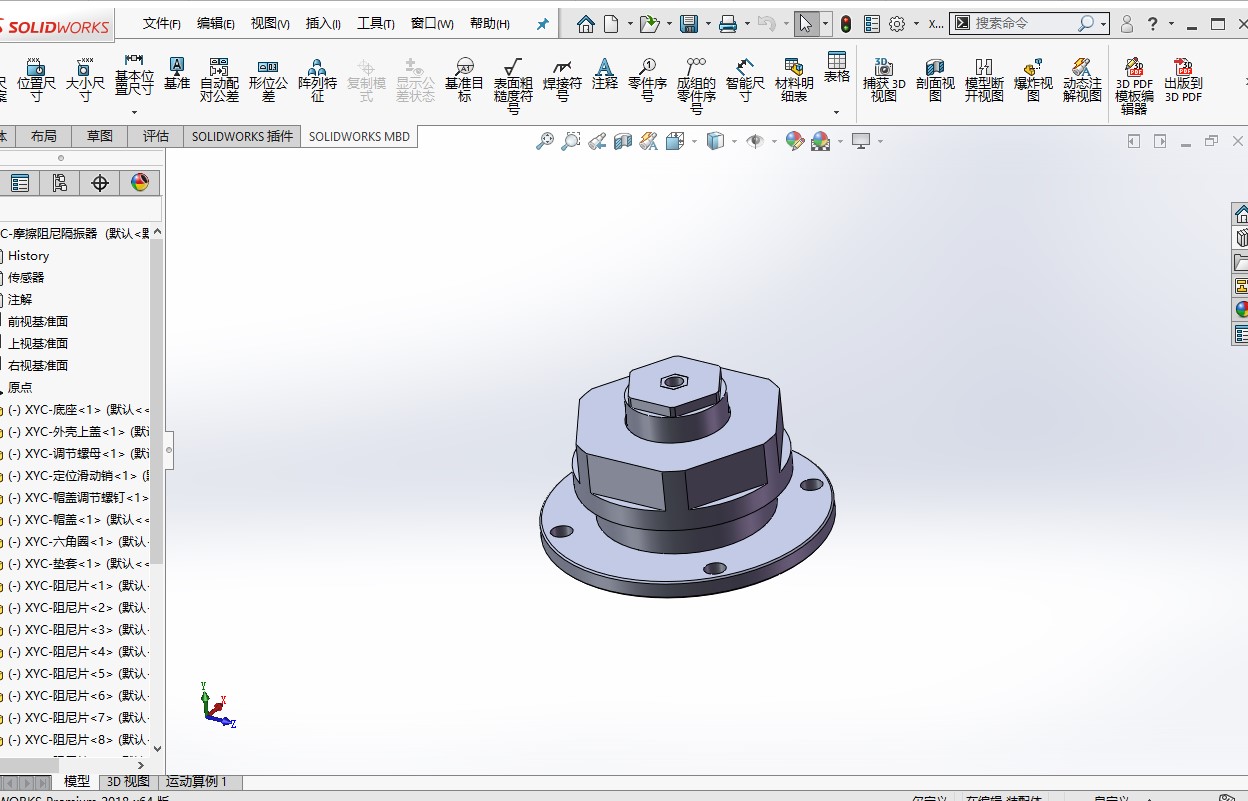Toggle the rebuild traffic light icon

pos(846,24)
